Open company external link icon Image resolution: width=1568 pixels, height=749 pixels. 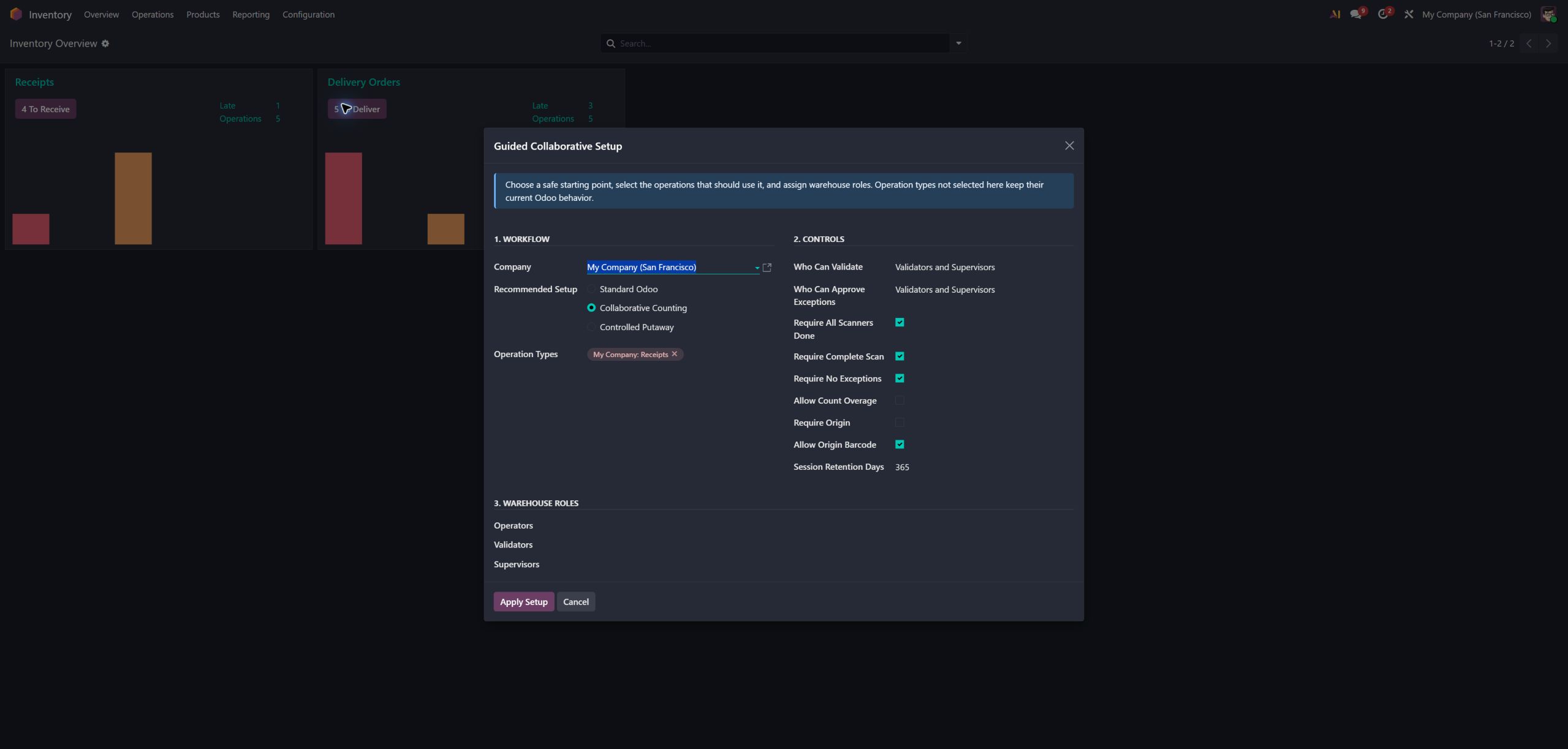click(x=767, y=268)
